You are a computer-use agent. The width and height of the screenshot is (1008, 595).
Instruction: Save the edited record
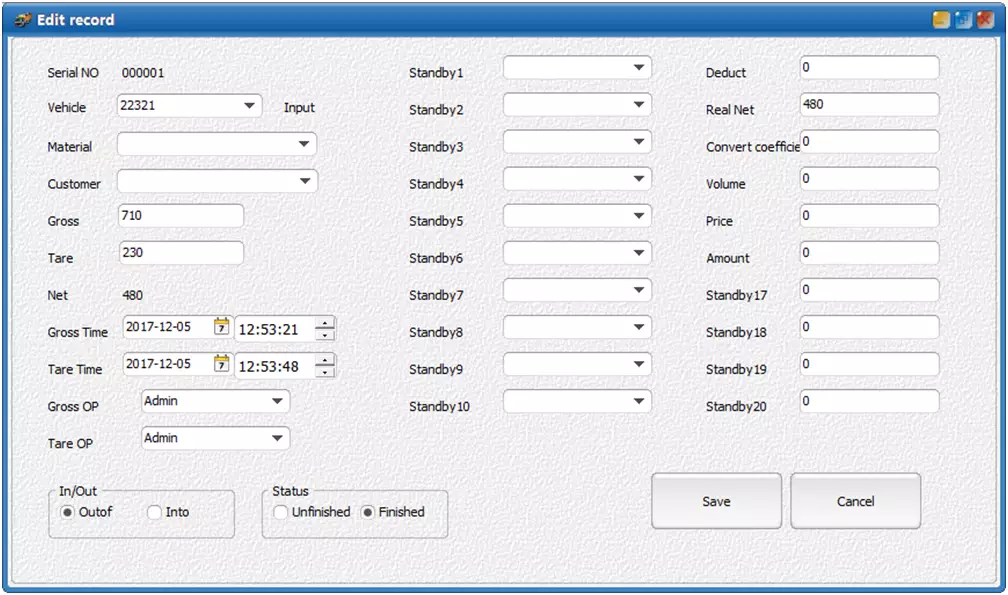(716, 501)
